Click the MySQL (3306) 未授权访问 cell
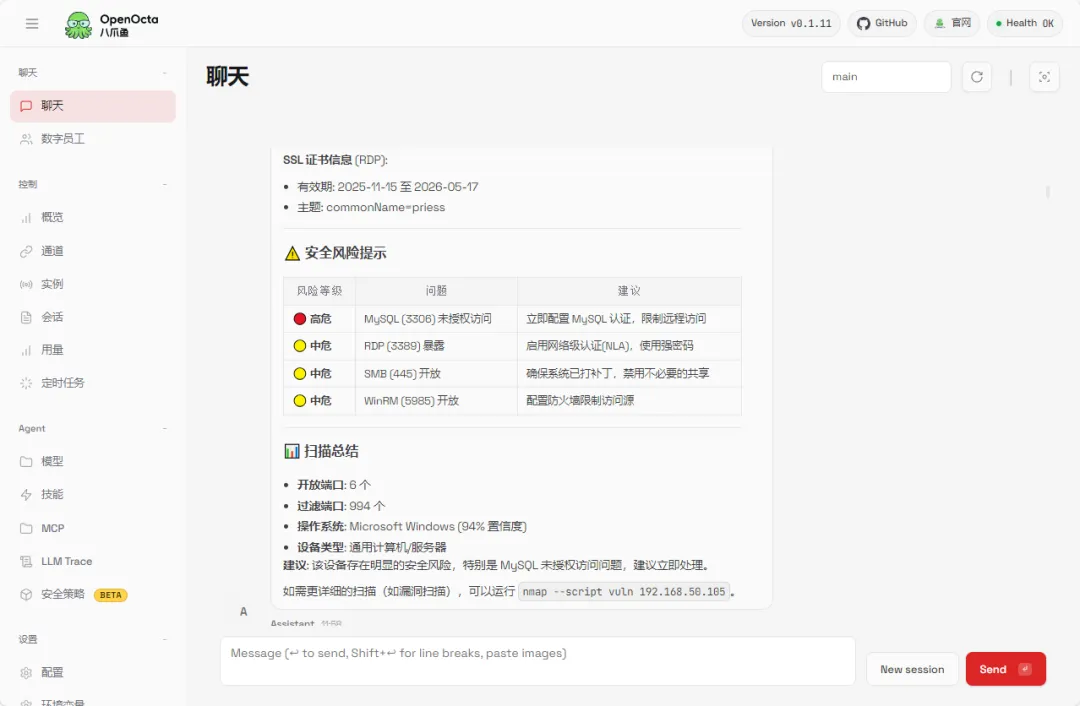Screen dimensions: 1080x706 coord(436,319)
